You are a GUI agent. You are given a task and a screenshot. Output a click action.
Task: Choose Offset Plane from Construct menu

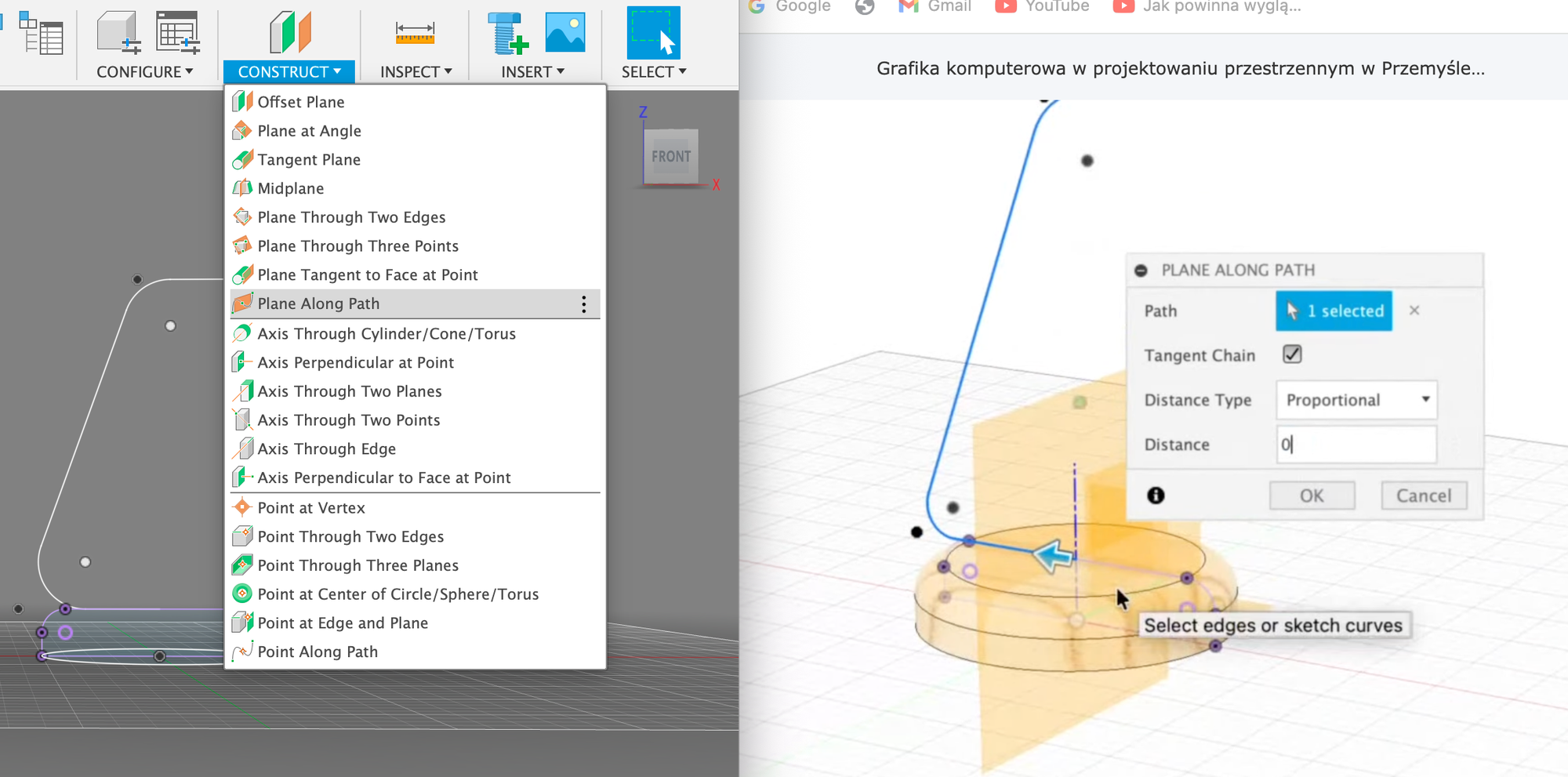click(x=301, y=102)
